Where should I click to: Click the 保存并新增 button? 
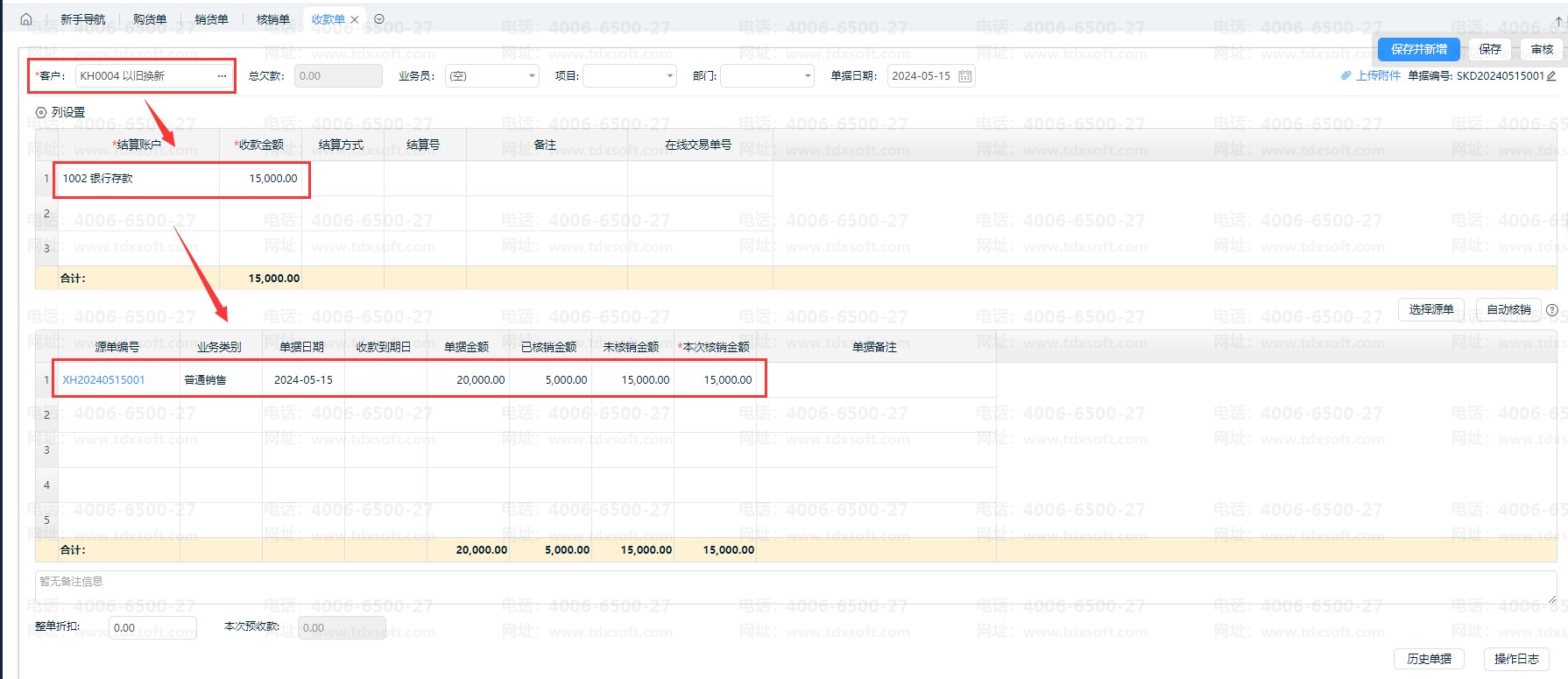(x=1418, y=49)
